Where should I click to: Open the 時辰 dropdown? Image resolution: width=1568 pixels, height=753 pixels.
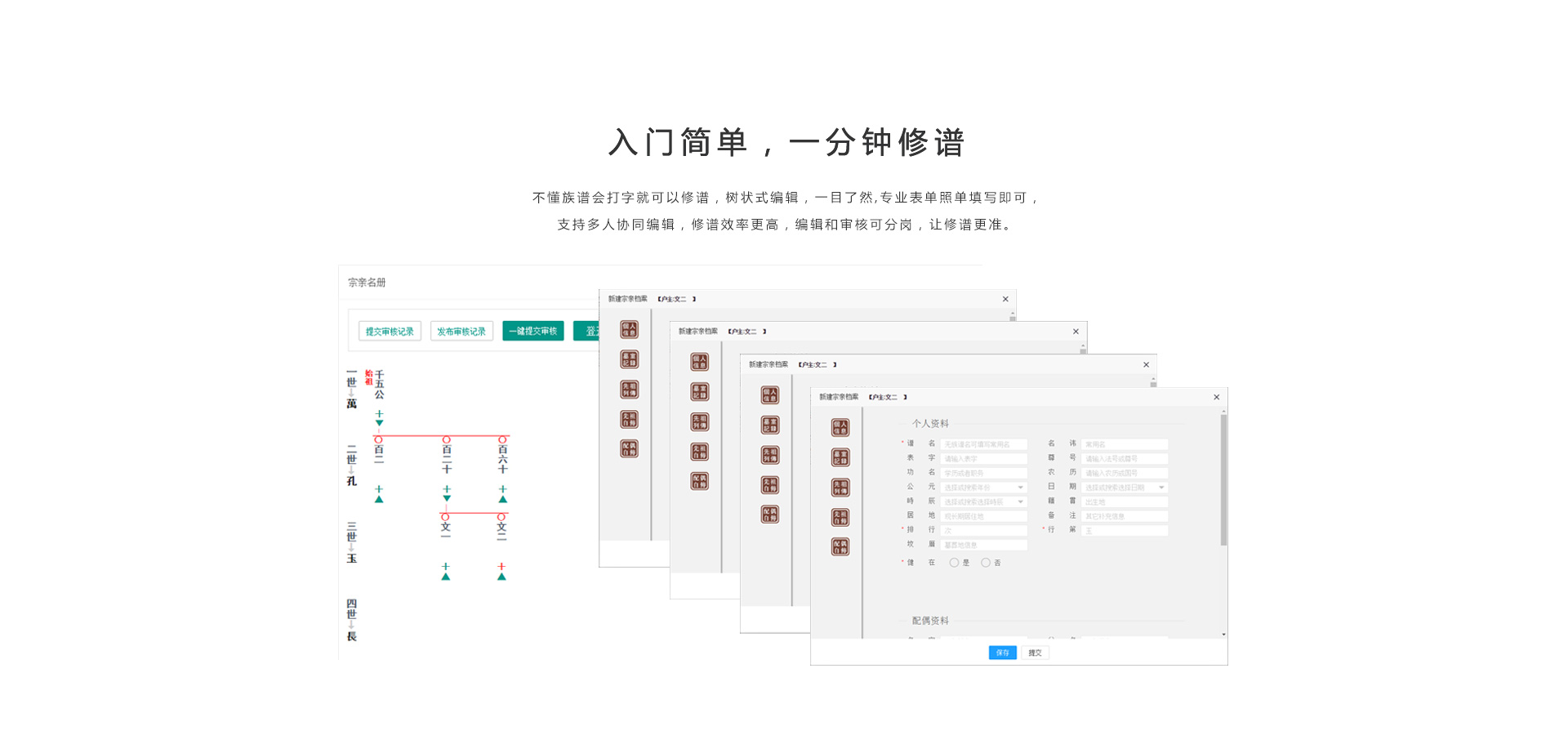click(1020, 501)
